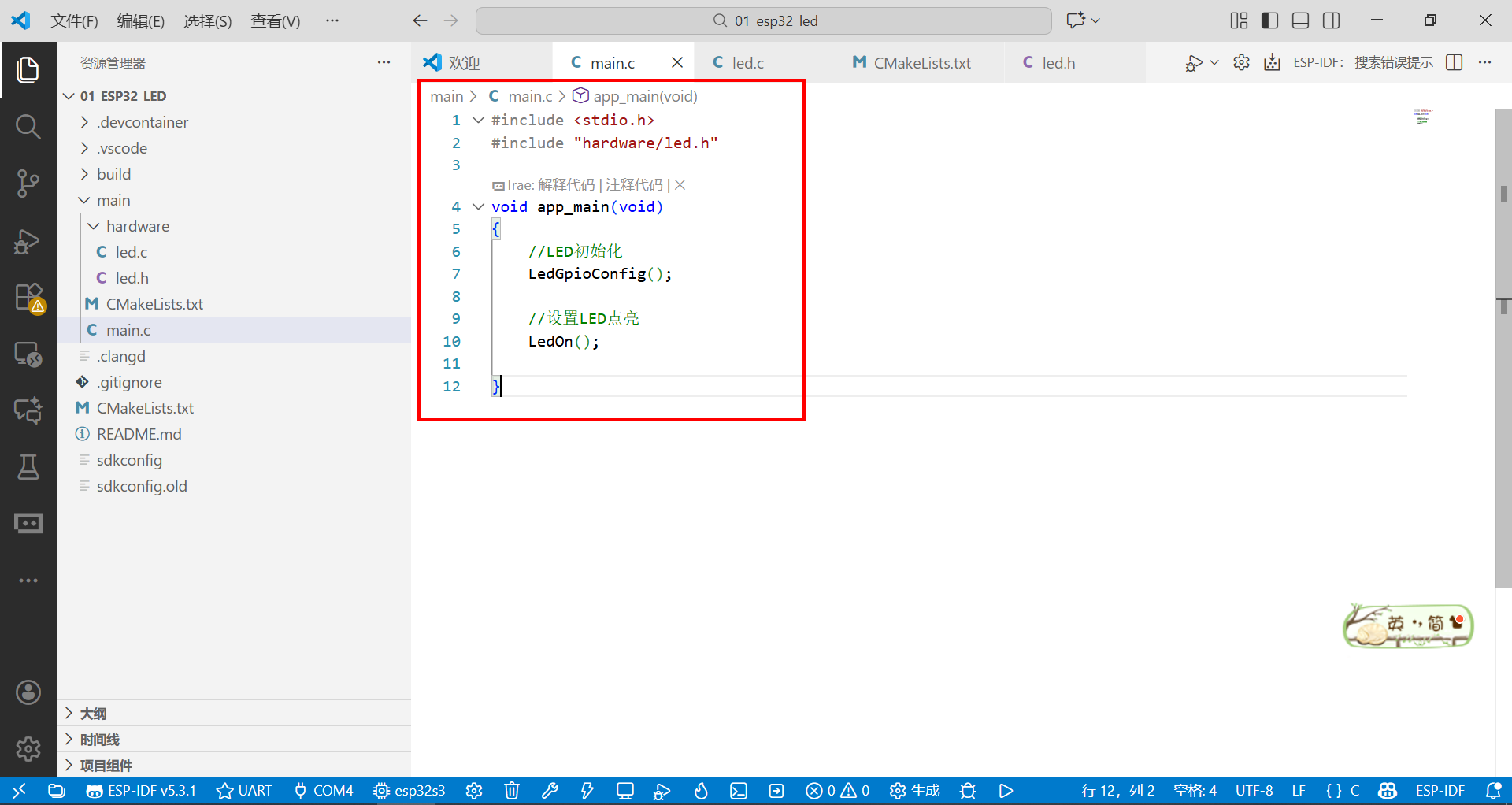Collapse the main folder
This screenshot has width=1512, height=805.
(x=84, y=200)
